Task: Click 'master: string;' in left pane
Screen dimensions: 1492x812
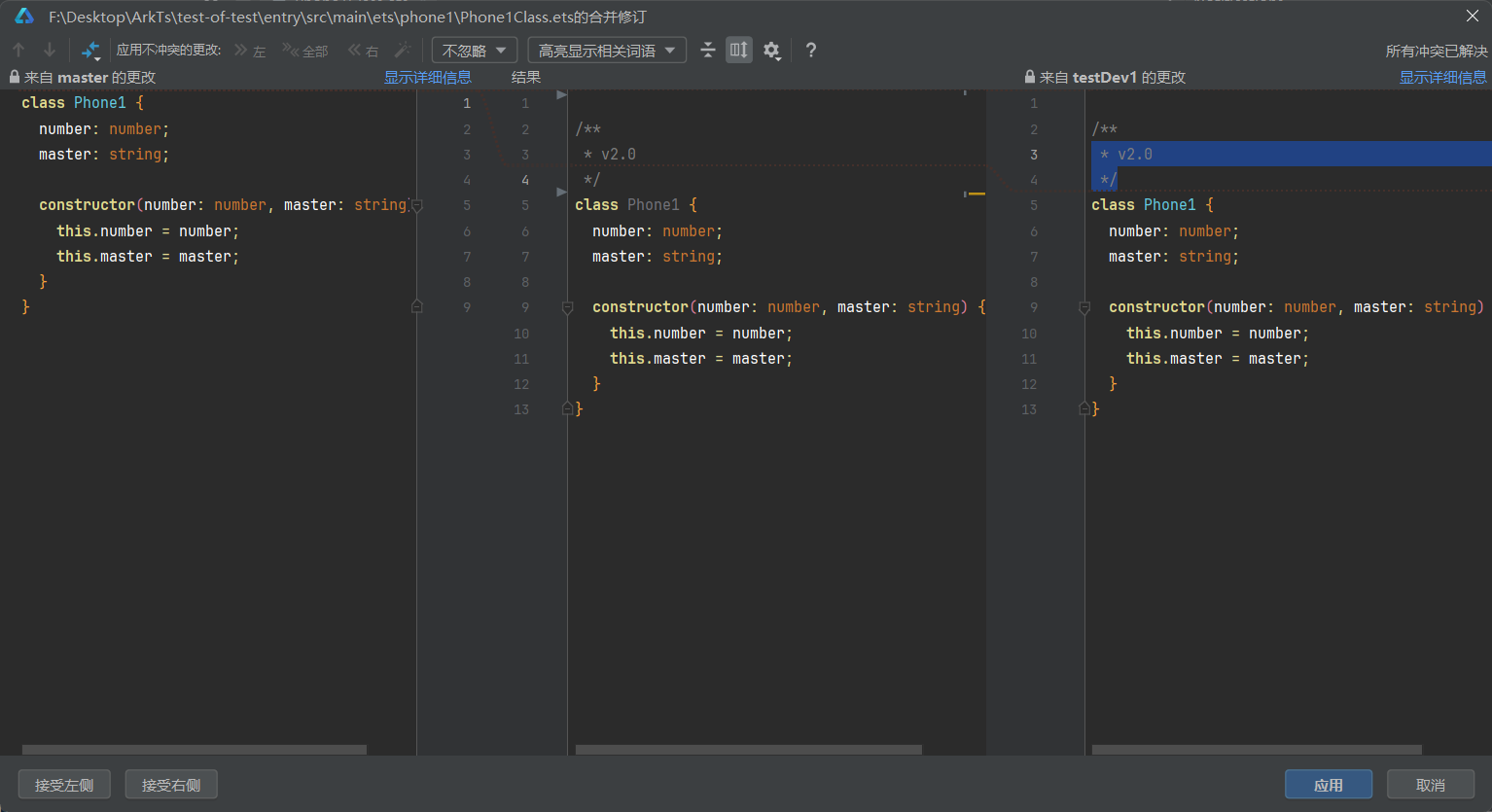Action: [104, 155]
